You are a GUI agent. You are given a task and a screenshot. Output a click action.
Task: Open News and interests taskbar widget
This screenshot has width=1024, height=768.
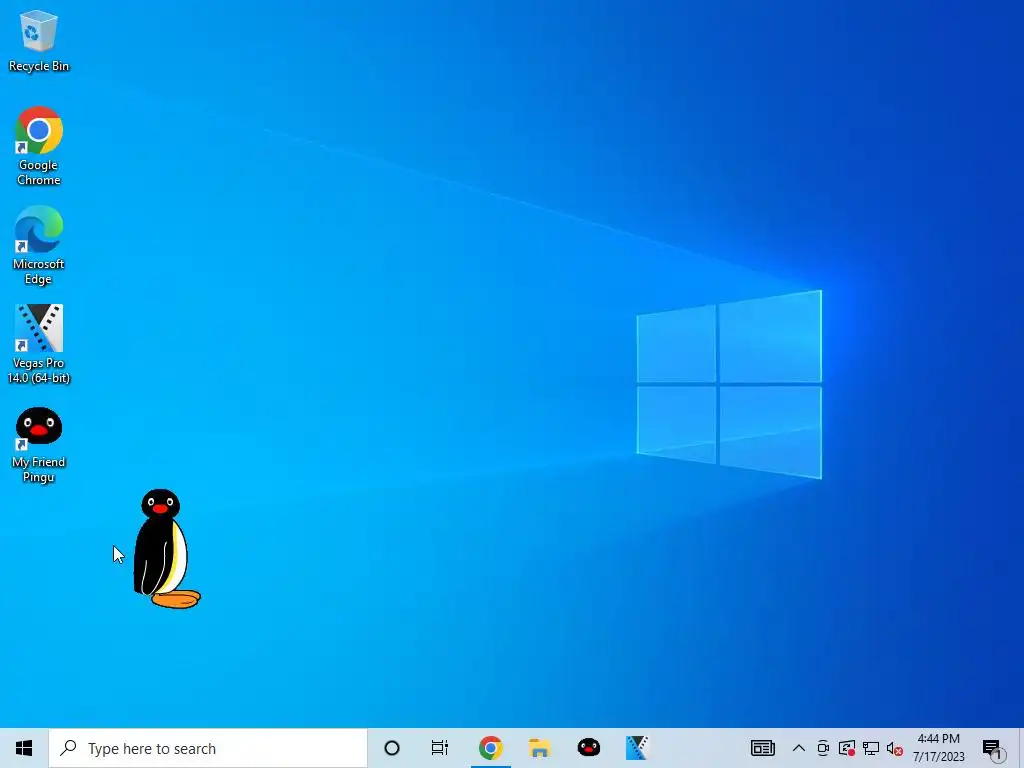click(x=763, y=748)
